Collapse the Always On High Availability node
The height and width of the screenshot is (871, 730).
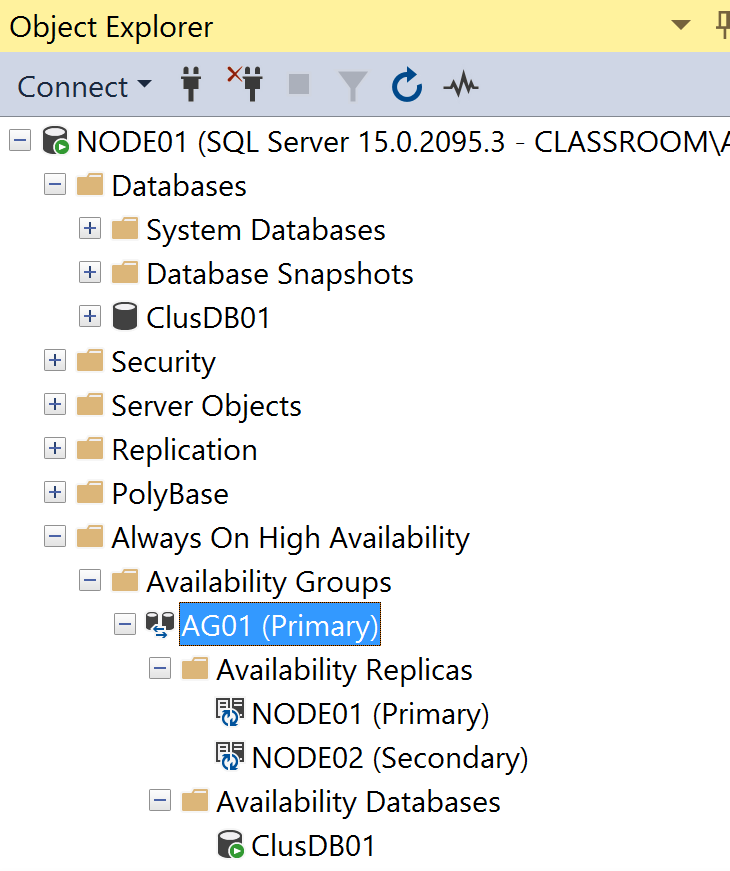coord(55,538)
